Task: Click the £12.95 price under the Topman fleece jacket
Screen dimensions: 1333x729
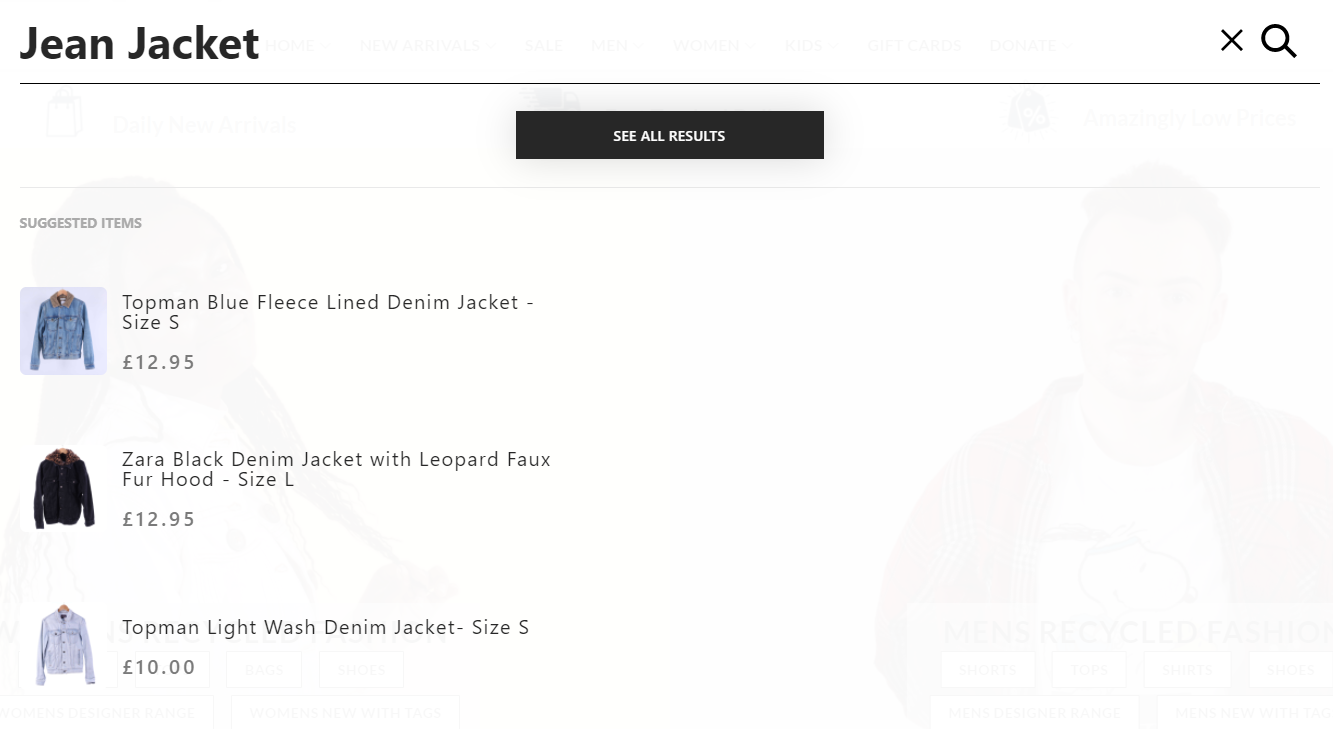Action: [x=159, y=362]
